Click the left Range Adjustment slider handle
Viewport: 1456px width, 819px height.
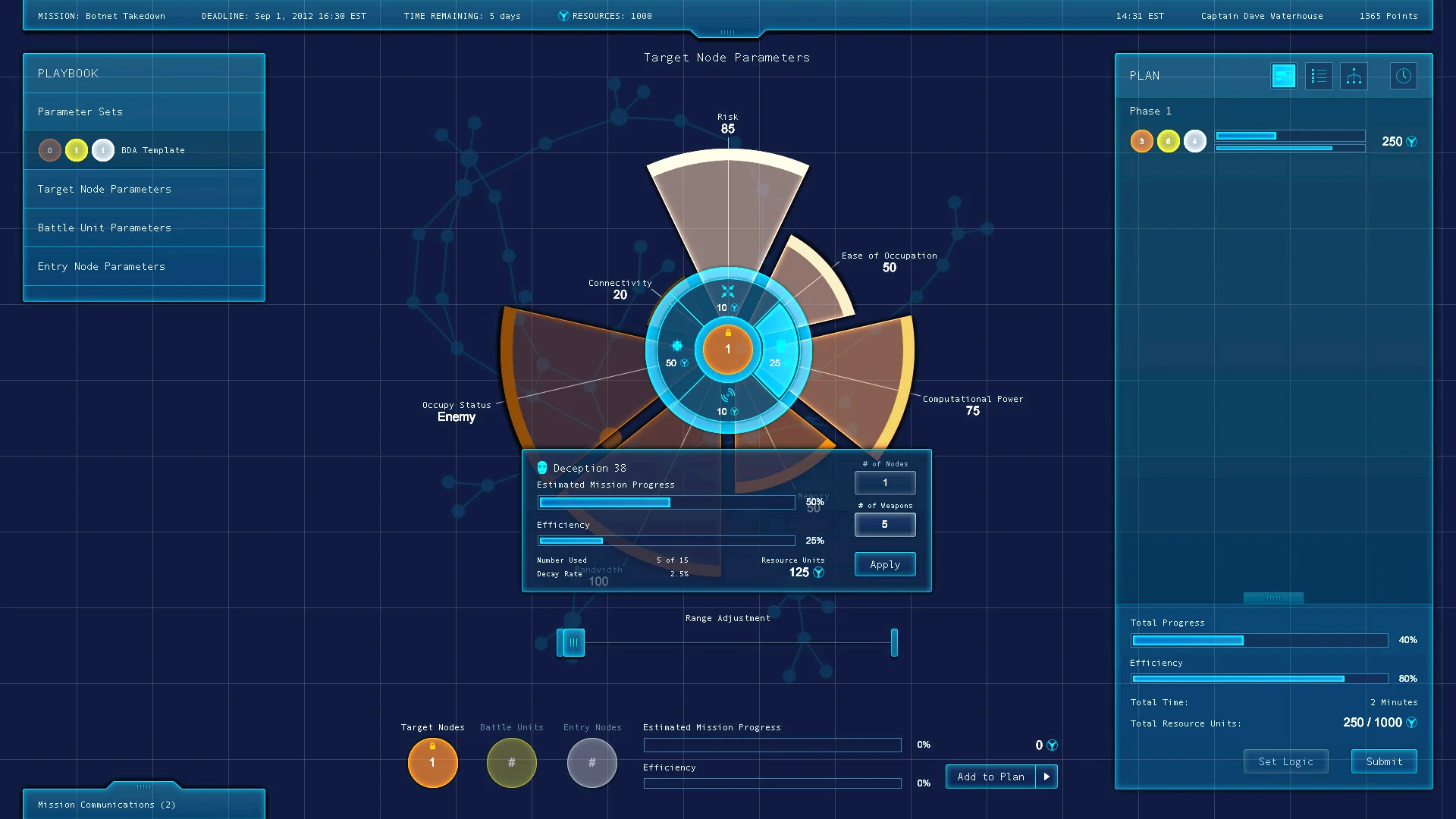coord(572,642)
